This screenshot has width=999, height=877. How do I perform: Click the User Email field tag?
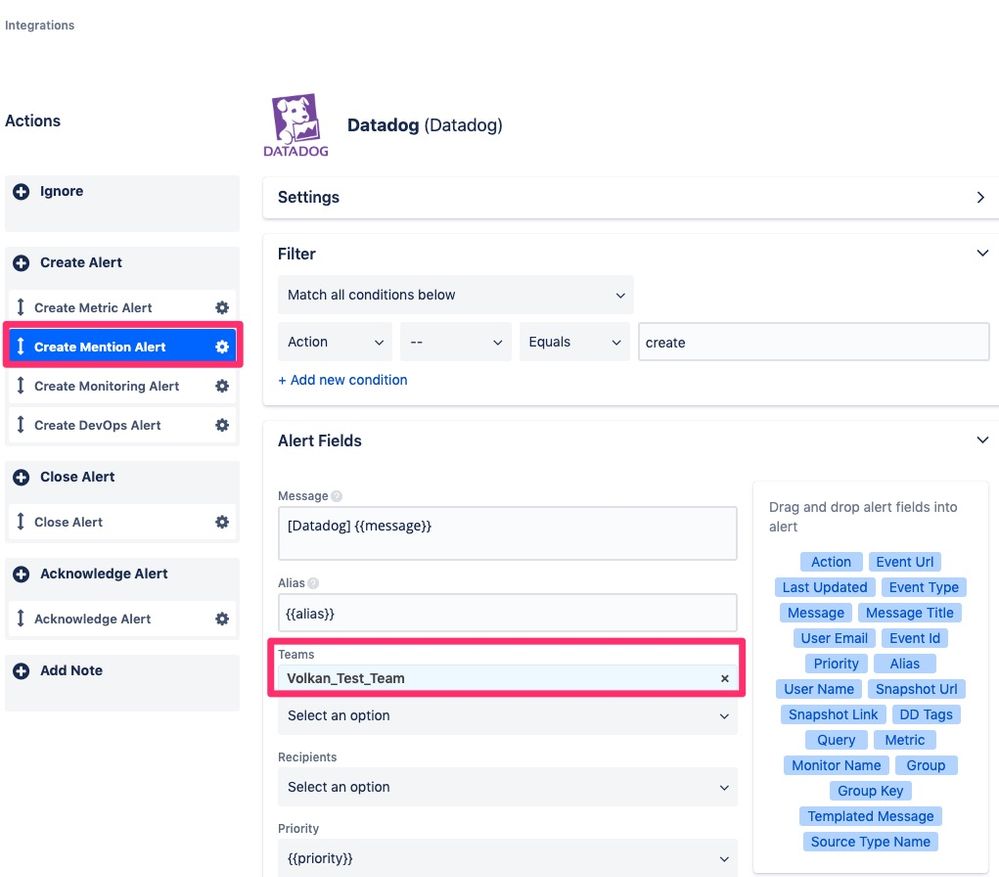(x=834, y=638)
